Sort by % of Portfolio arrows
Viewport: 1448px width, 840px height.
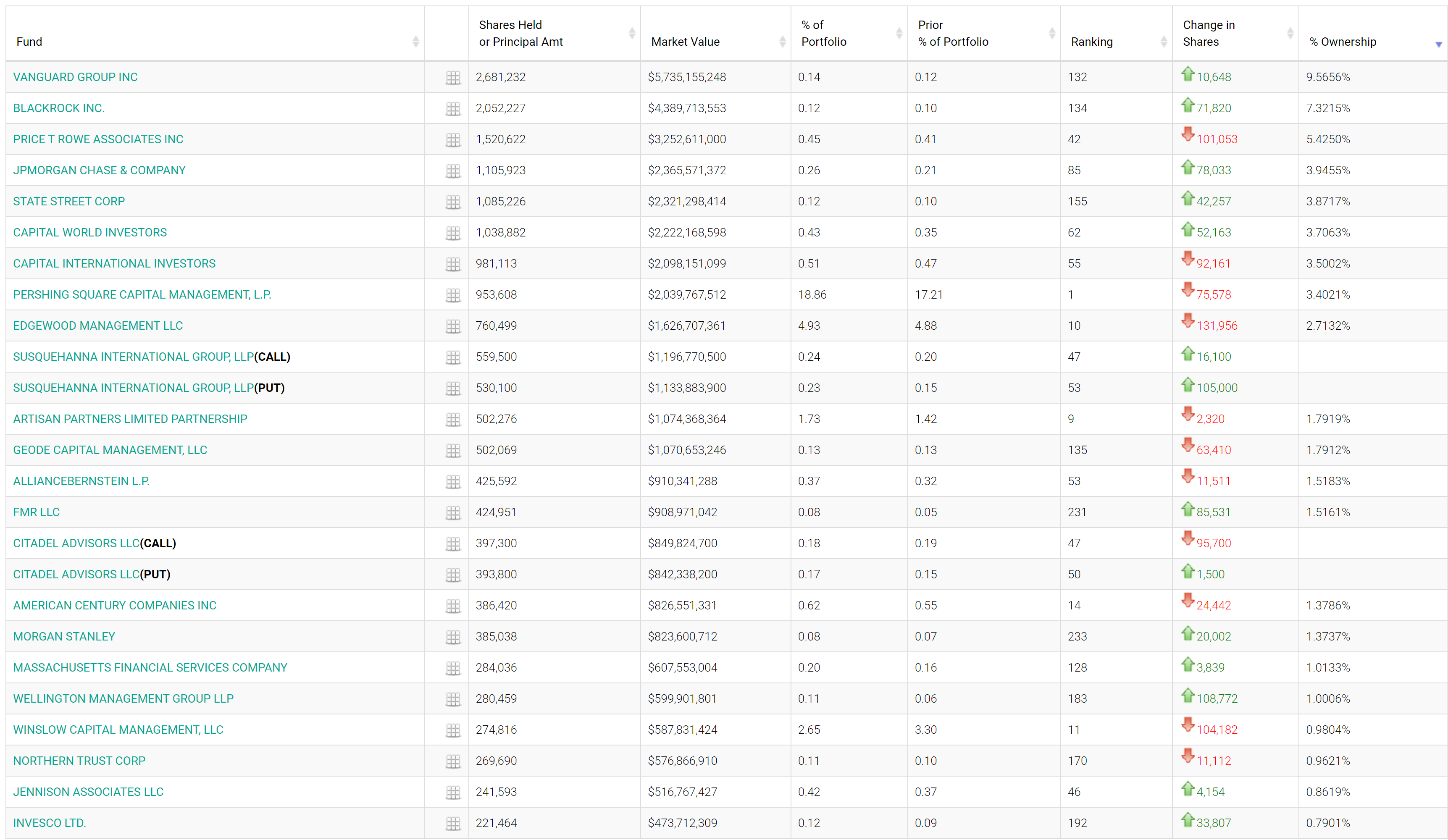899,33
